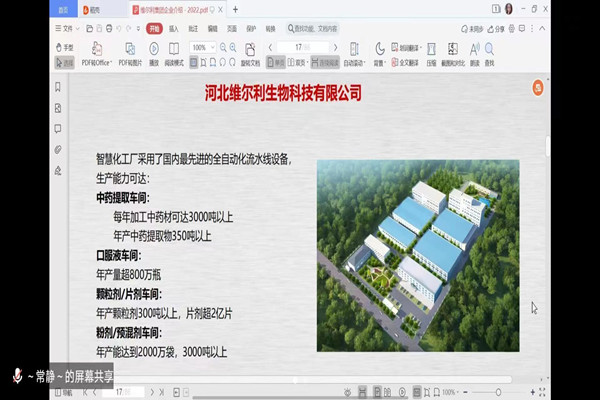600x400 pixels.
Task: Click the zoom slider in status bar
Action: pos(500,393)
